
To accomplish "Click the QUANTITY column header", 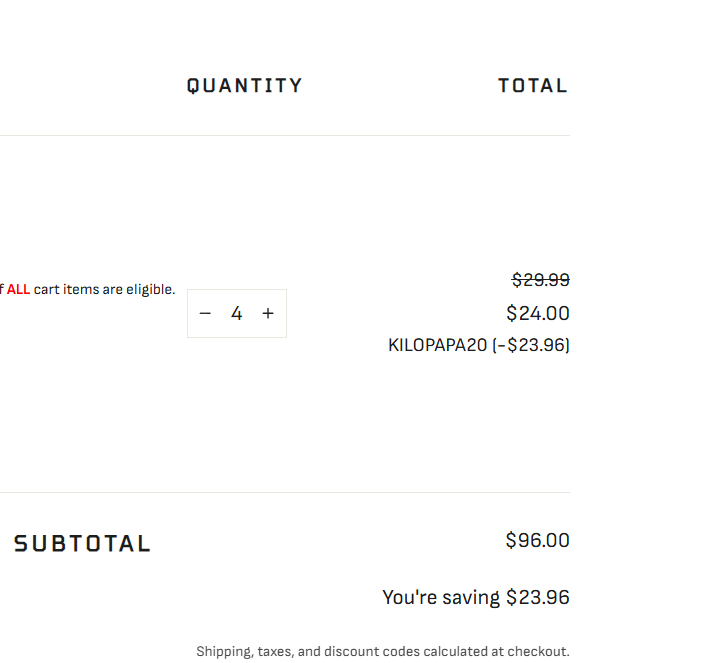I will pos(244,86).
